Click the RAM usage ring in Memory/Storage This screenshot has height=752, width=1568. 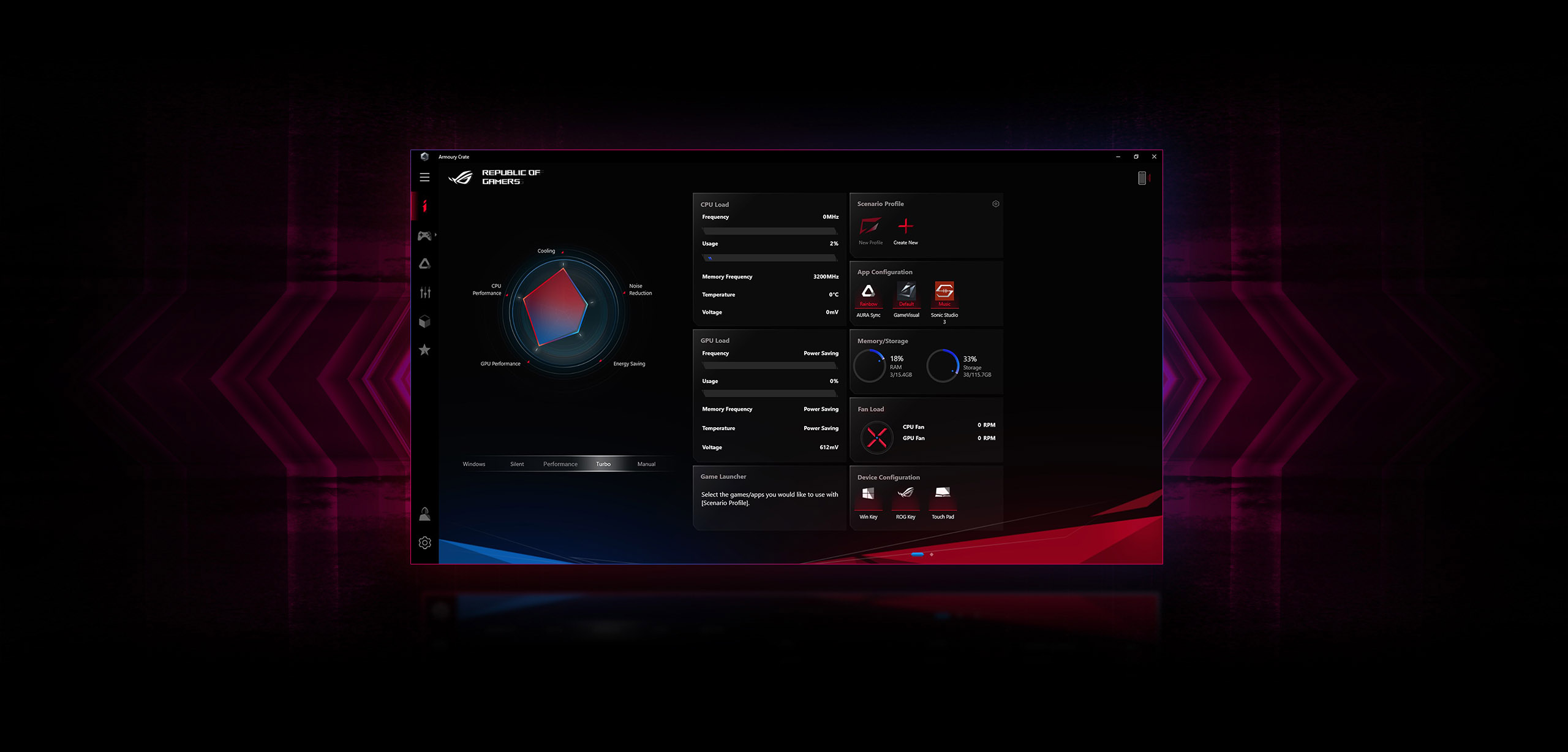pos(870,365)
